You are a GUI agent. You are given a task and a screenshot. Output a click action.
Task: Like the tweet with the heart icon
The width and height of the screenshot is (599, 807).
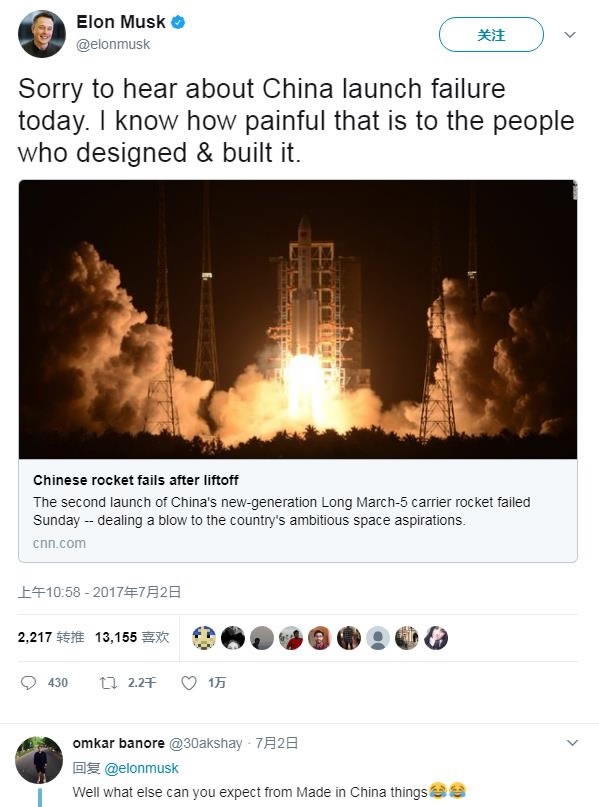click(189, 682)
